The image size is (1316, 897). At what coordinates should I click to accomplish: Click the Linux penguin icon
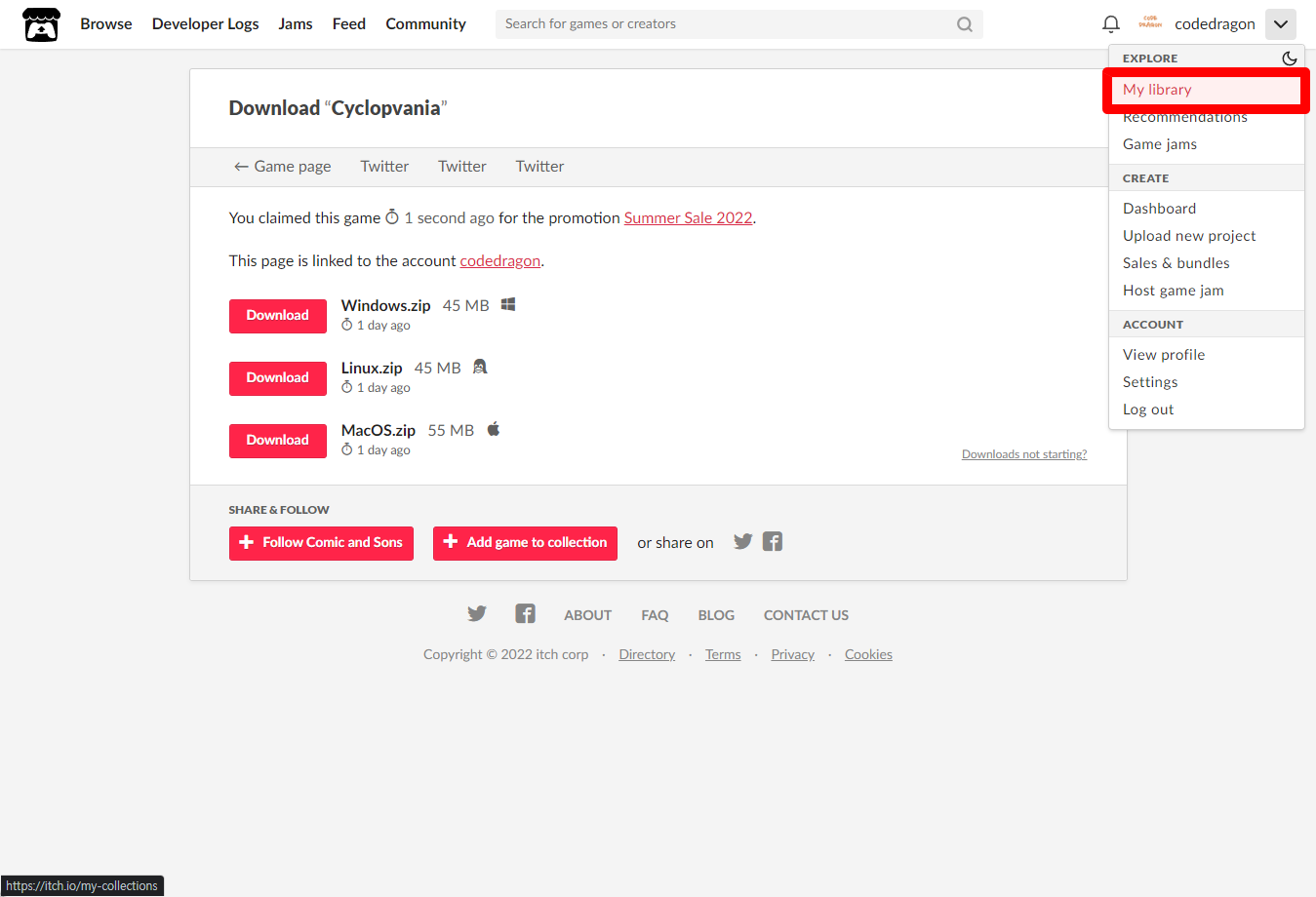coord(480,367)
